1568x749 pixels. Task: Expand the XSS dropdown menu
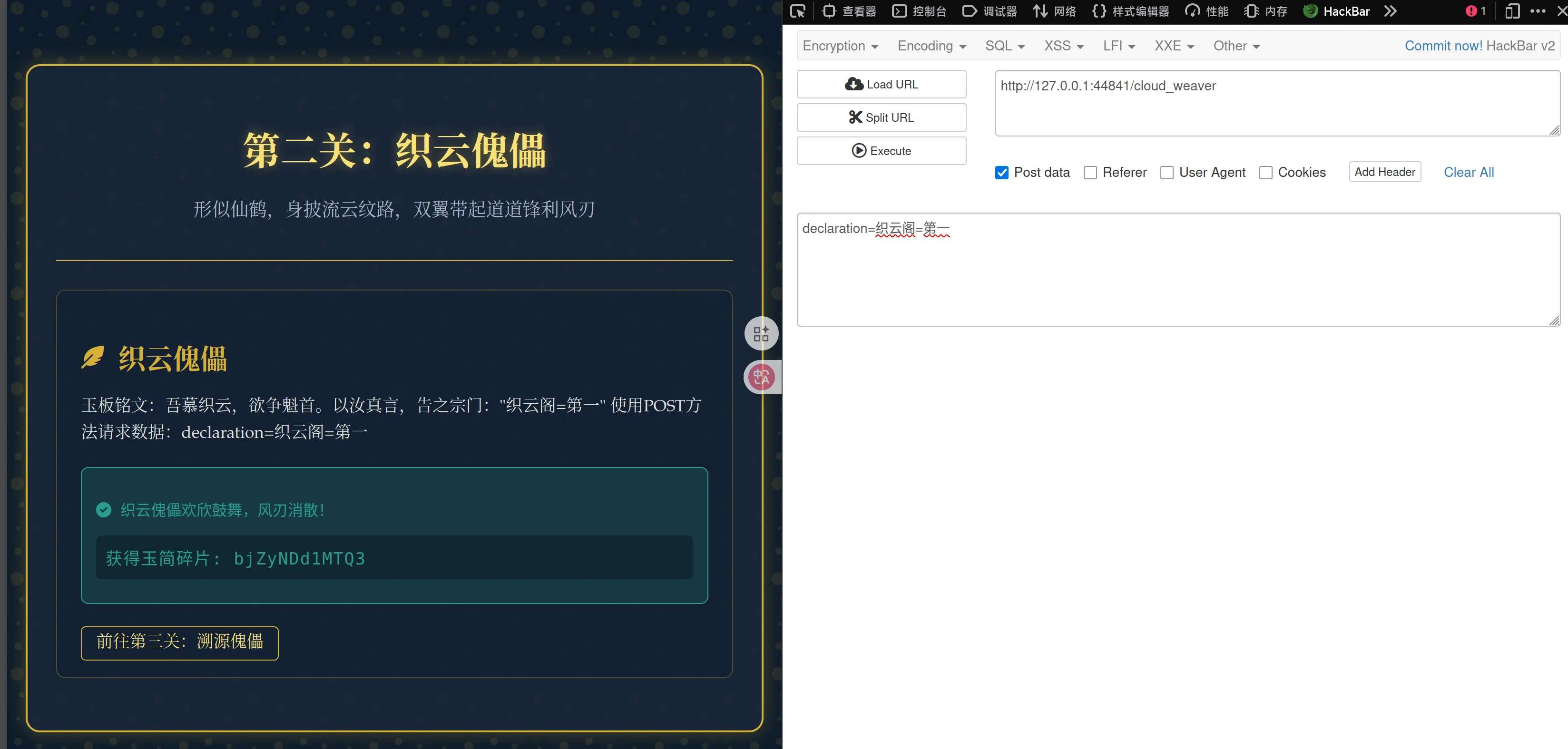(1063, 46)
